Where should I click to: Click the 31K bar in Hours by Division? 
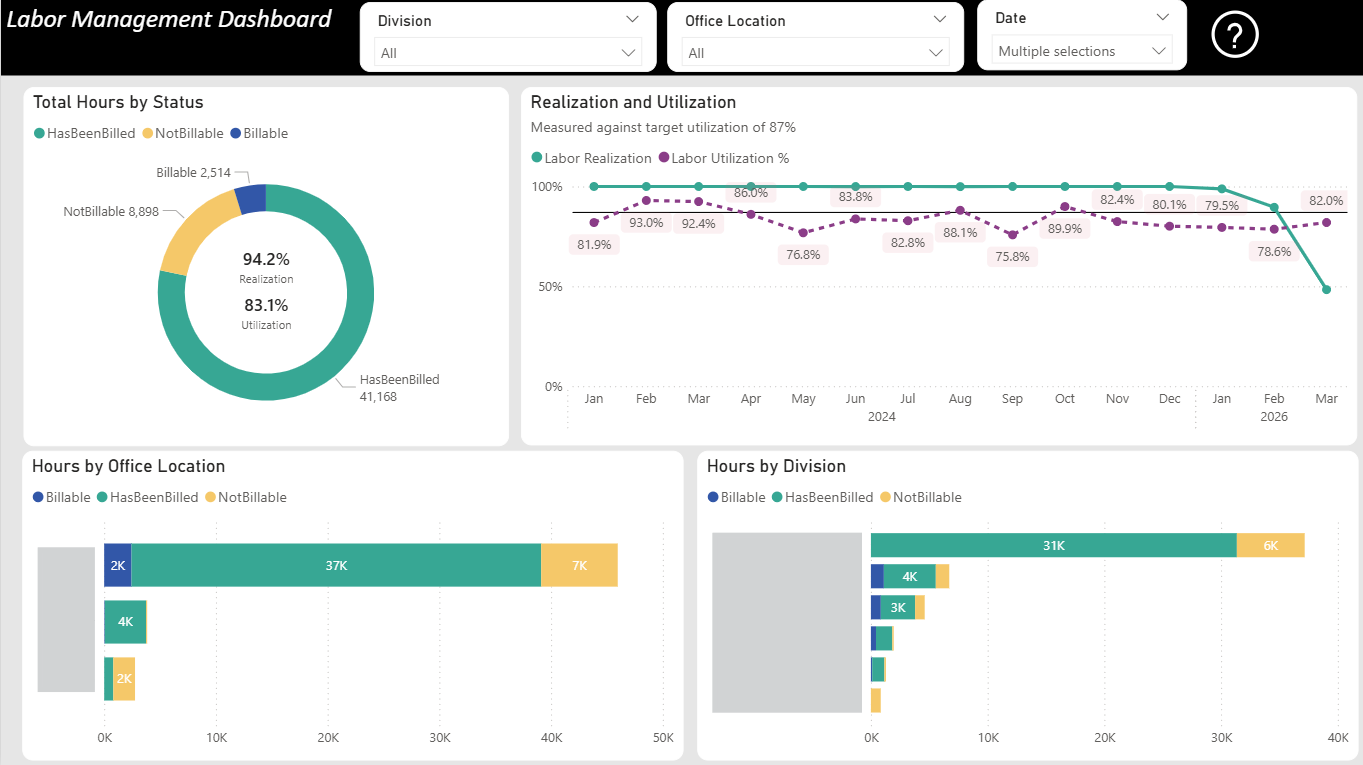click(1054, 545)
